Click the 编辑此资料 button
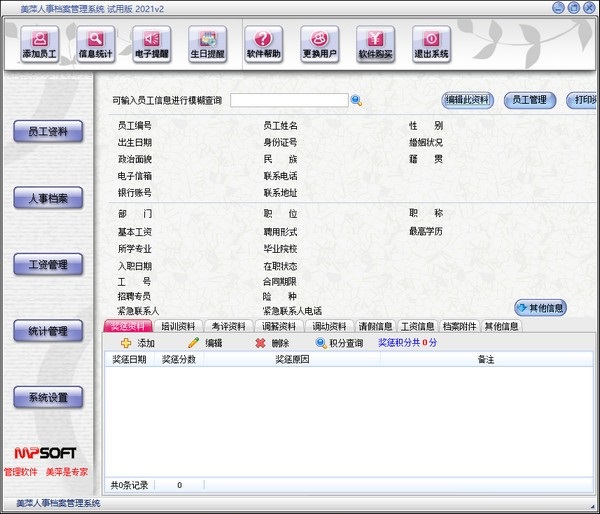600x514 pixels. point(467,100)
